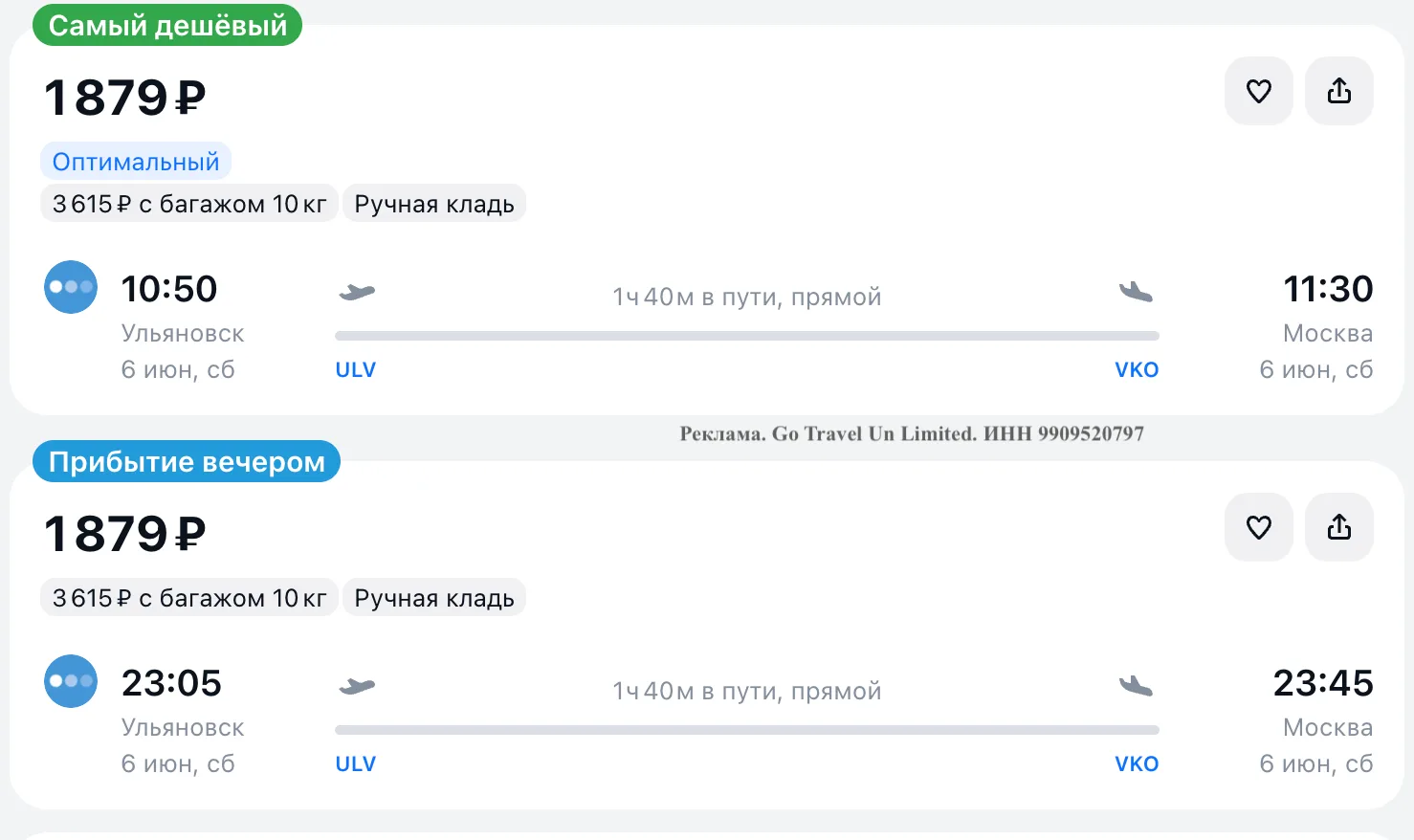Viewport: 1414px width, 840px height.
Task: Choose baggage 10 кг option on second ticket
Action: coord(189,597)
